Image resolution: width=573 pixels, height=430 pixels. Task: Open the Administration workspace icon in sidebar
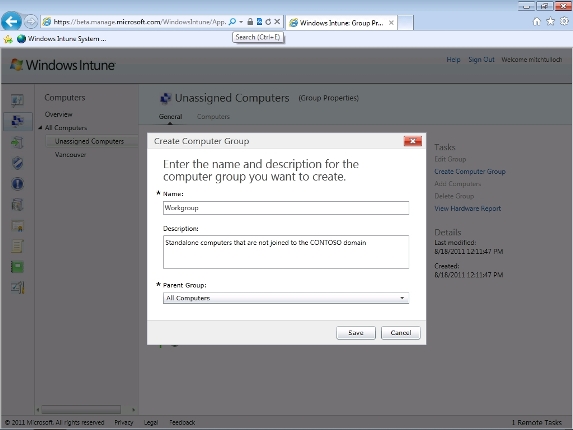[17, 288]
